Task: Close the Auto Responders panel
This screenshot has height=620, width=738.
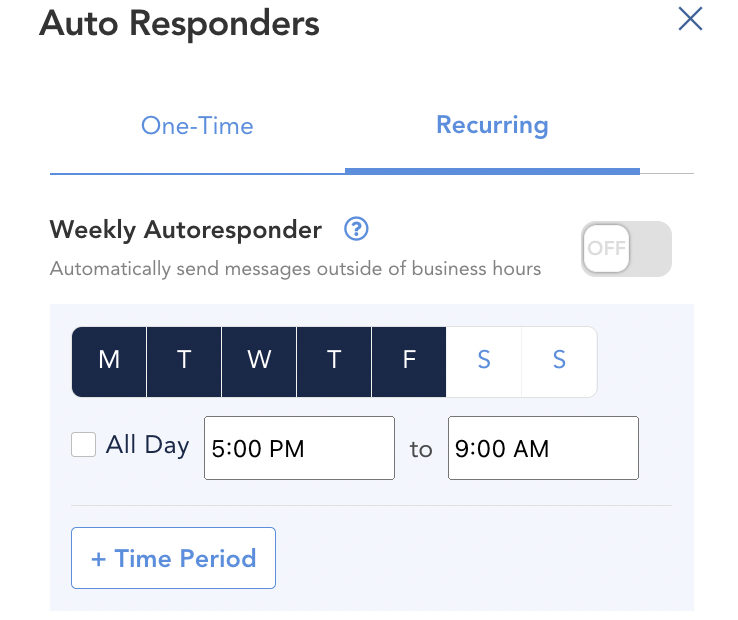Action: [x=690, y=19]
